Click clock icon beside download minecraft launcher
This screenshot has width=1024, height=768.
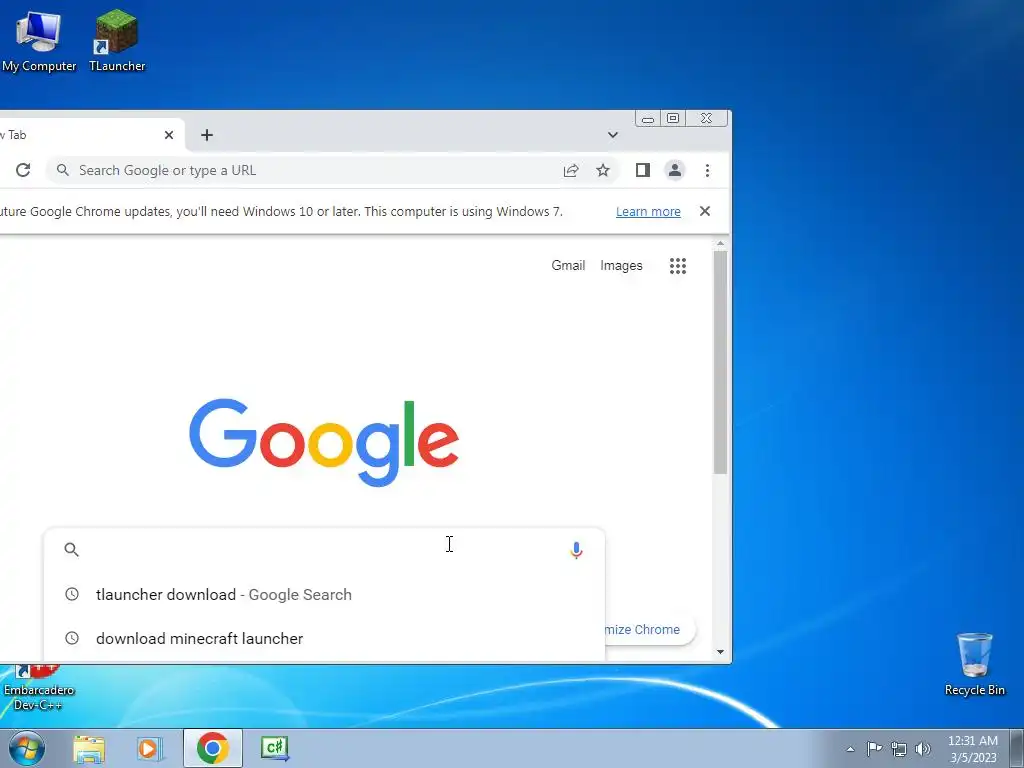point(72,638)
